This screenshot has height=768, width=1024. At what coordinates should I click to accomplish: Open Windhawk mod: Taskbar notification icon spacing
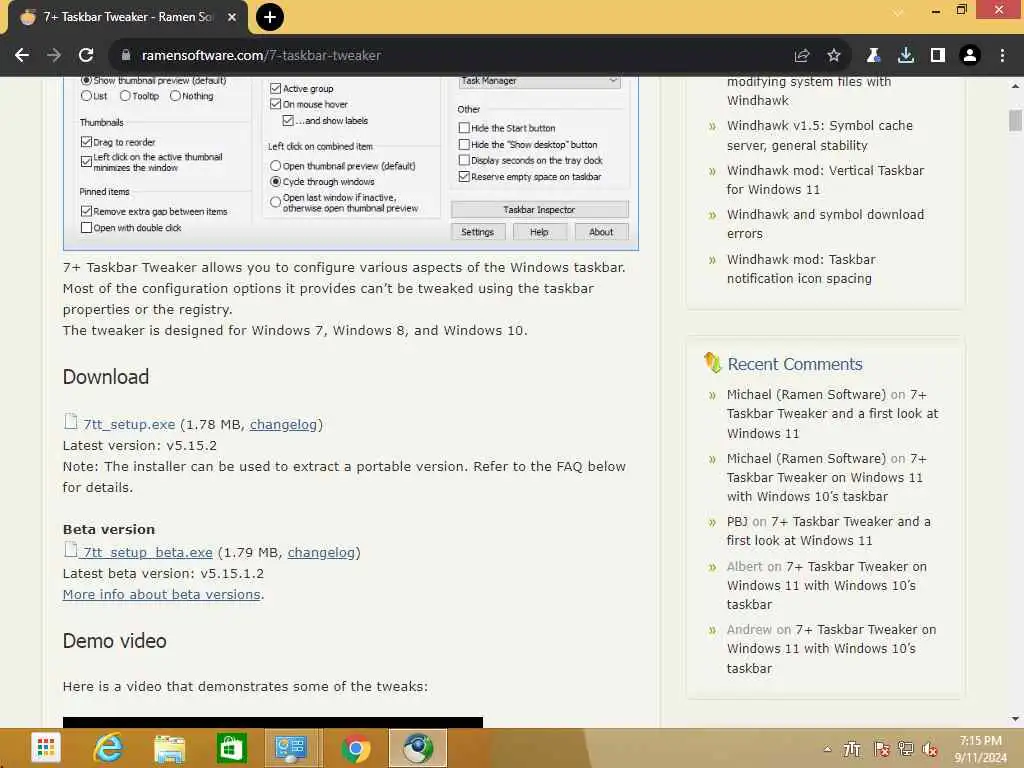click(801, 269)
